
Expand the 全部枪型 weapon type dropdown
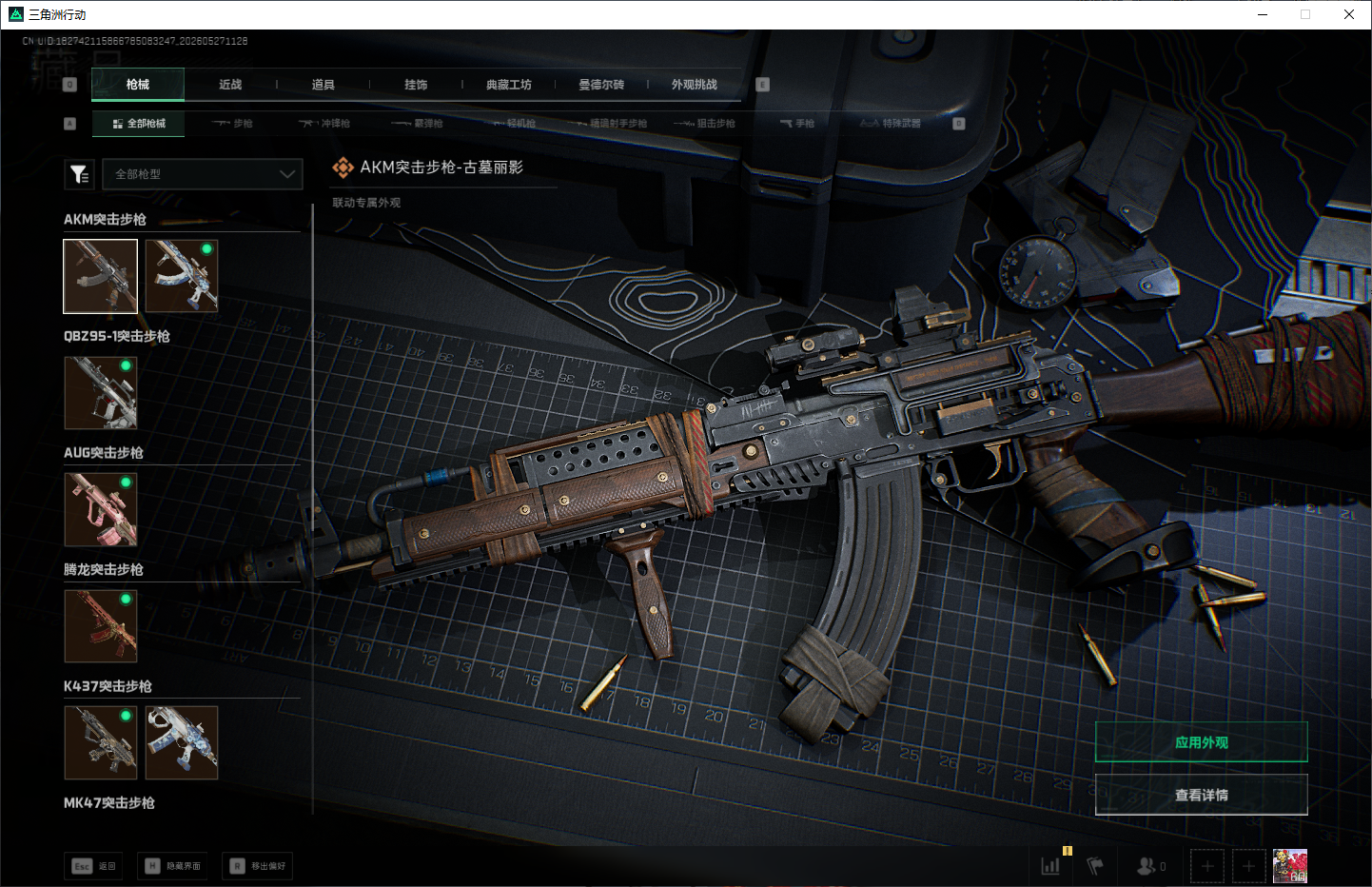point(203,174)
